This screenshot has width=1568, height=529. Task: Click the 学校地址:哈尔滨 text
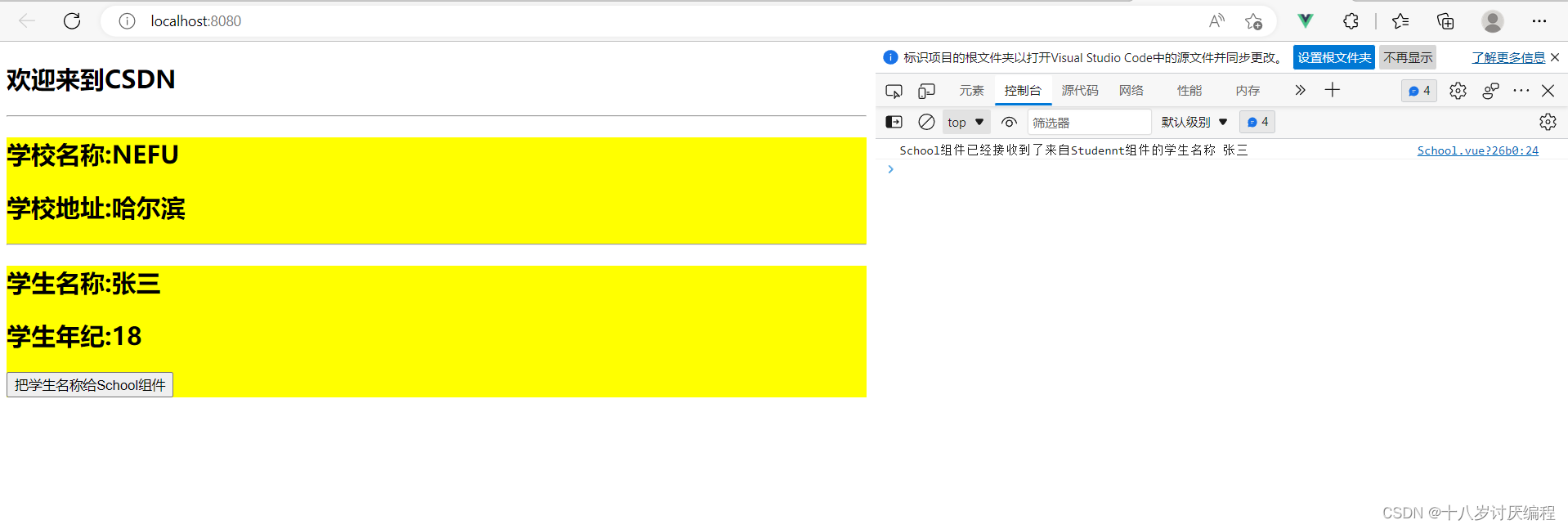coord(96,208)
